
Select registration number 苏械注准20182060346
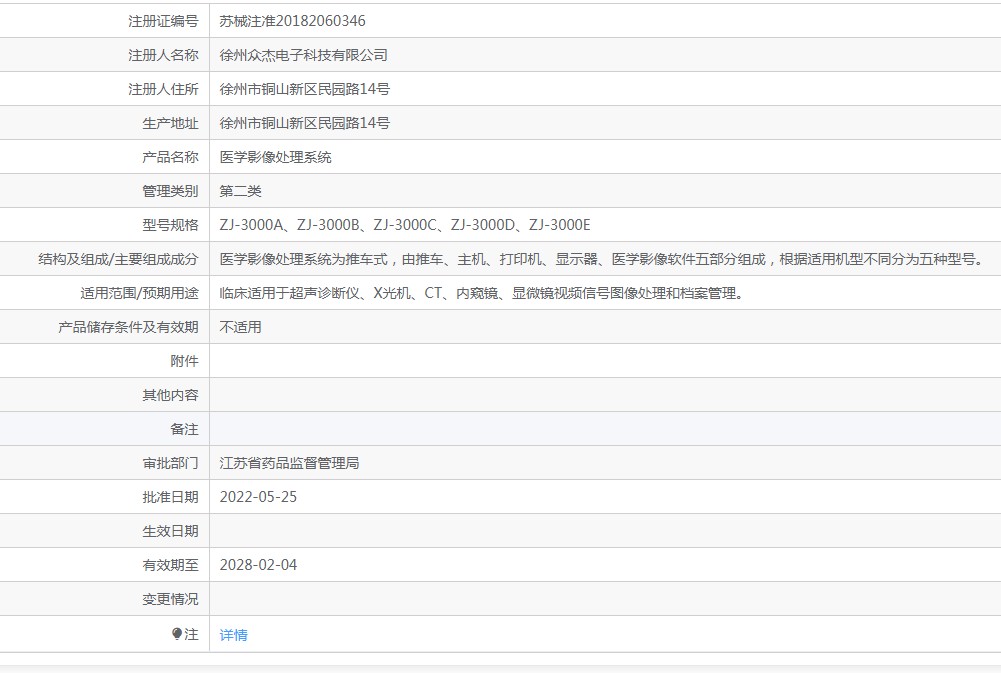point(292,21)
